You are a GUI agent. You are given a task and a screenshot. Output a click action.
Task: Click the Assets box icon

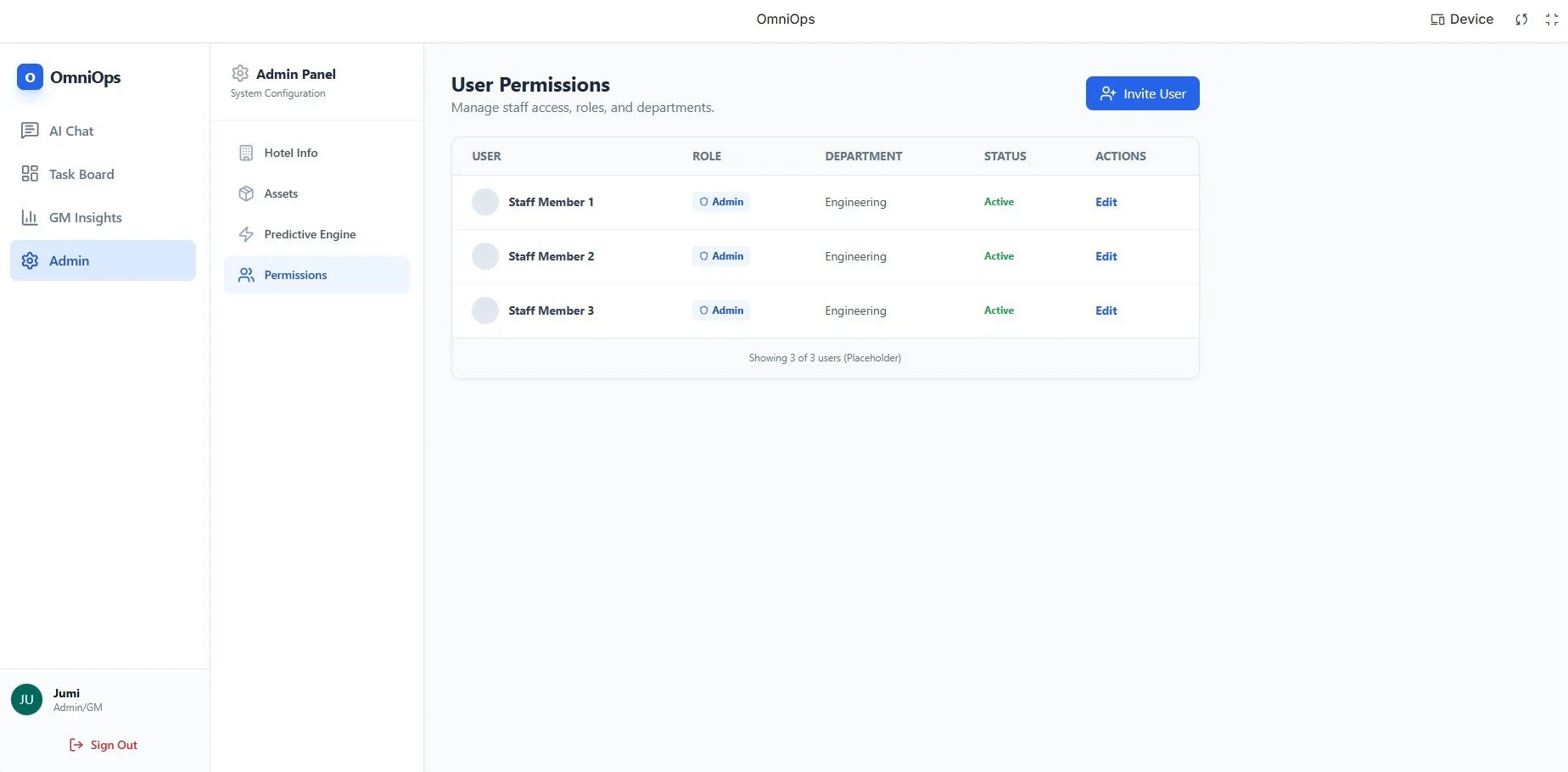246,193
